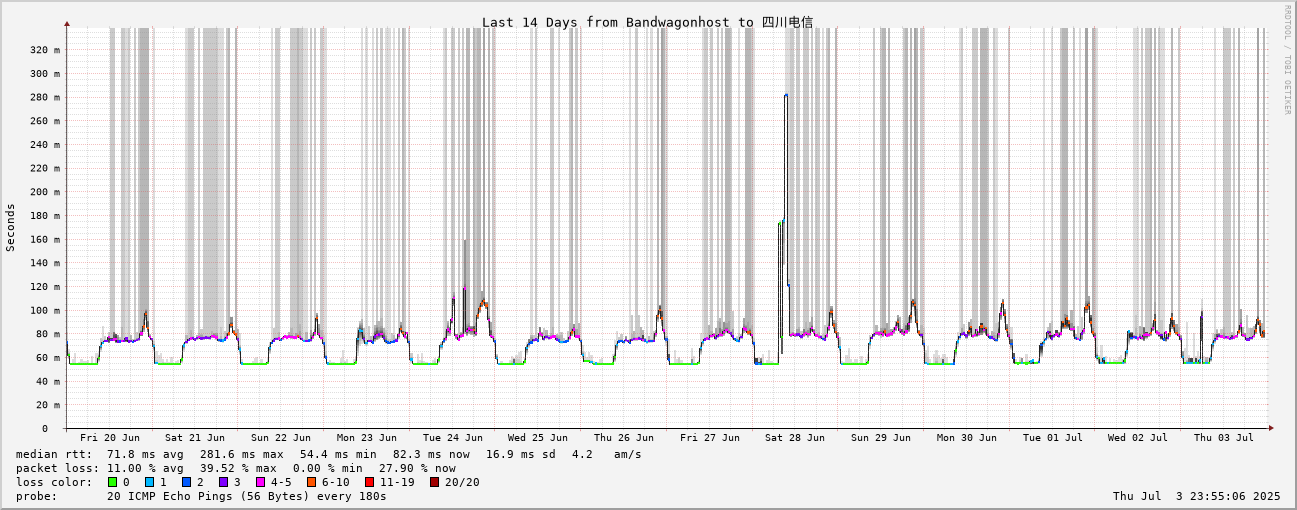Click the '11.00 % avg' packet loss value

[x=146, y=468]
